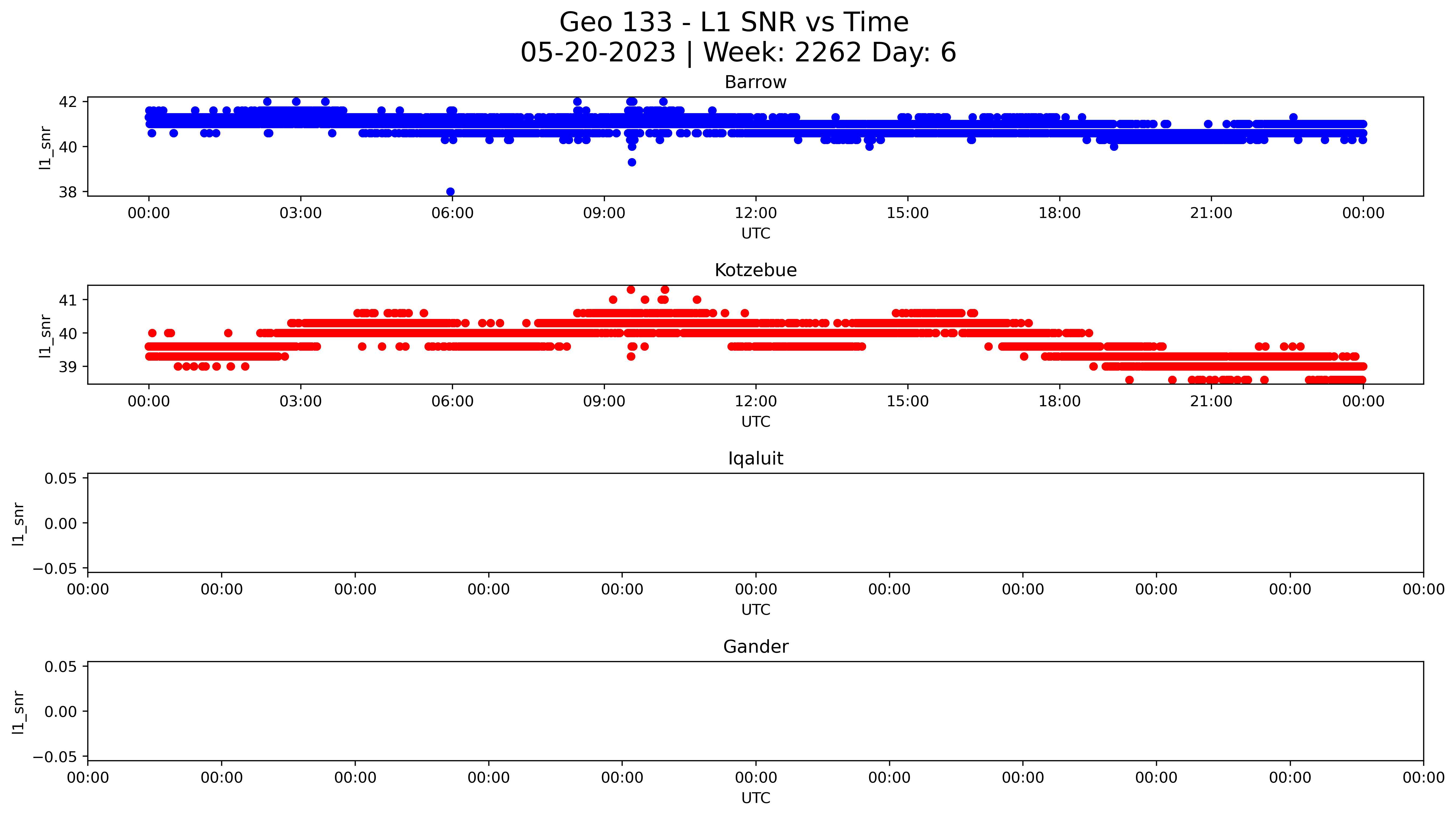Click the '18:00' tick on the Kotzebue time axis

[x=1059, y=401]
